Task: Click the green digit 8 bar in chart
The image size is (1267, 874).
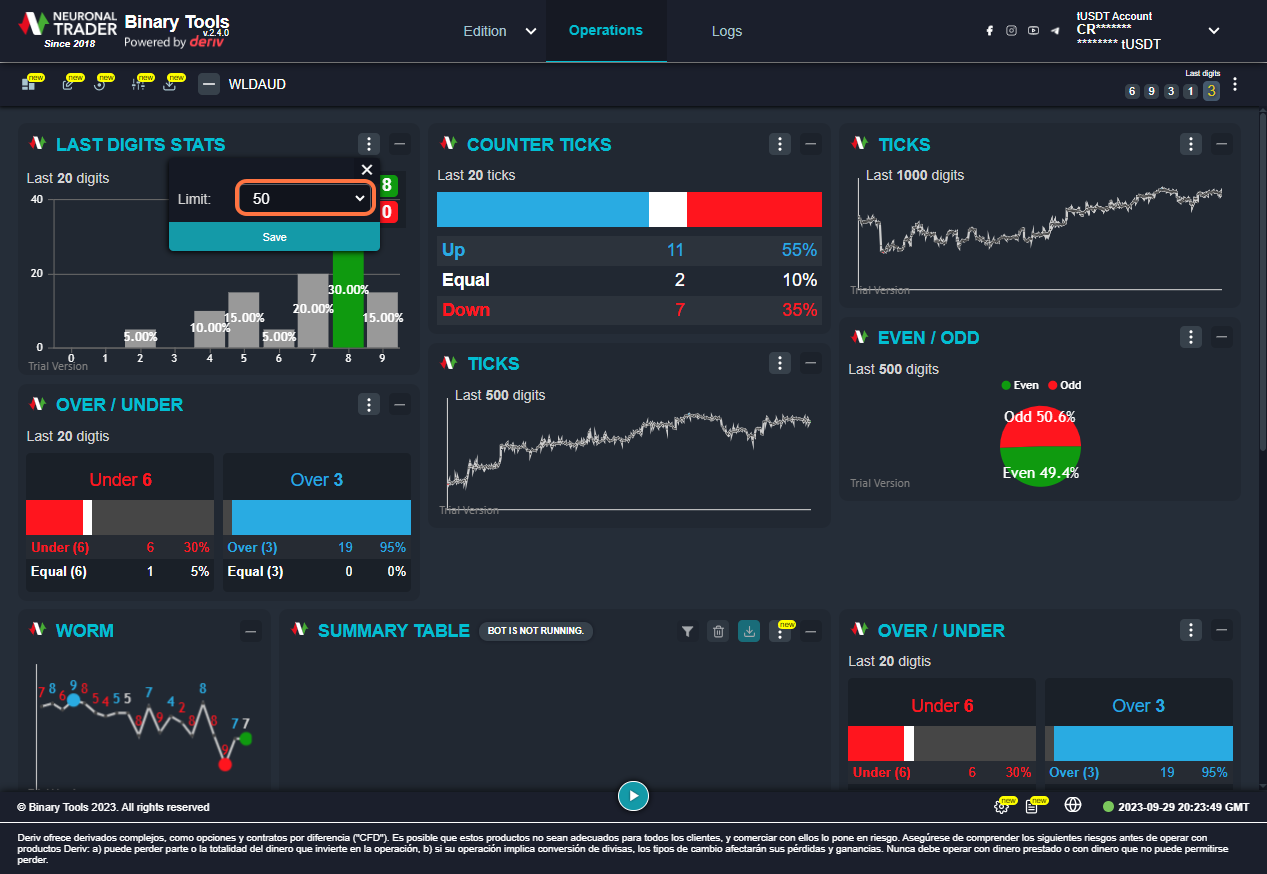Action: 347,298
